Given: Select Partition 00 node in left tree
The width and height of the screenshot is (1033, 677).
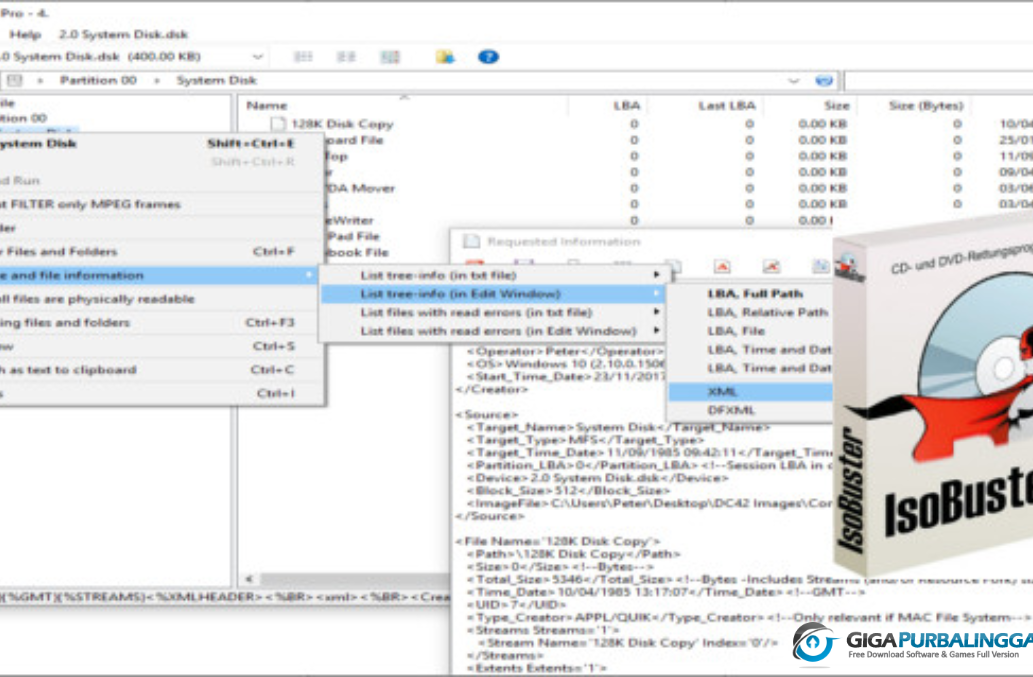Looking at the screenshot, I should pos(24,119).
